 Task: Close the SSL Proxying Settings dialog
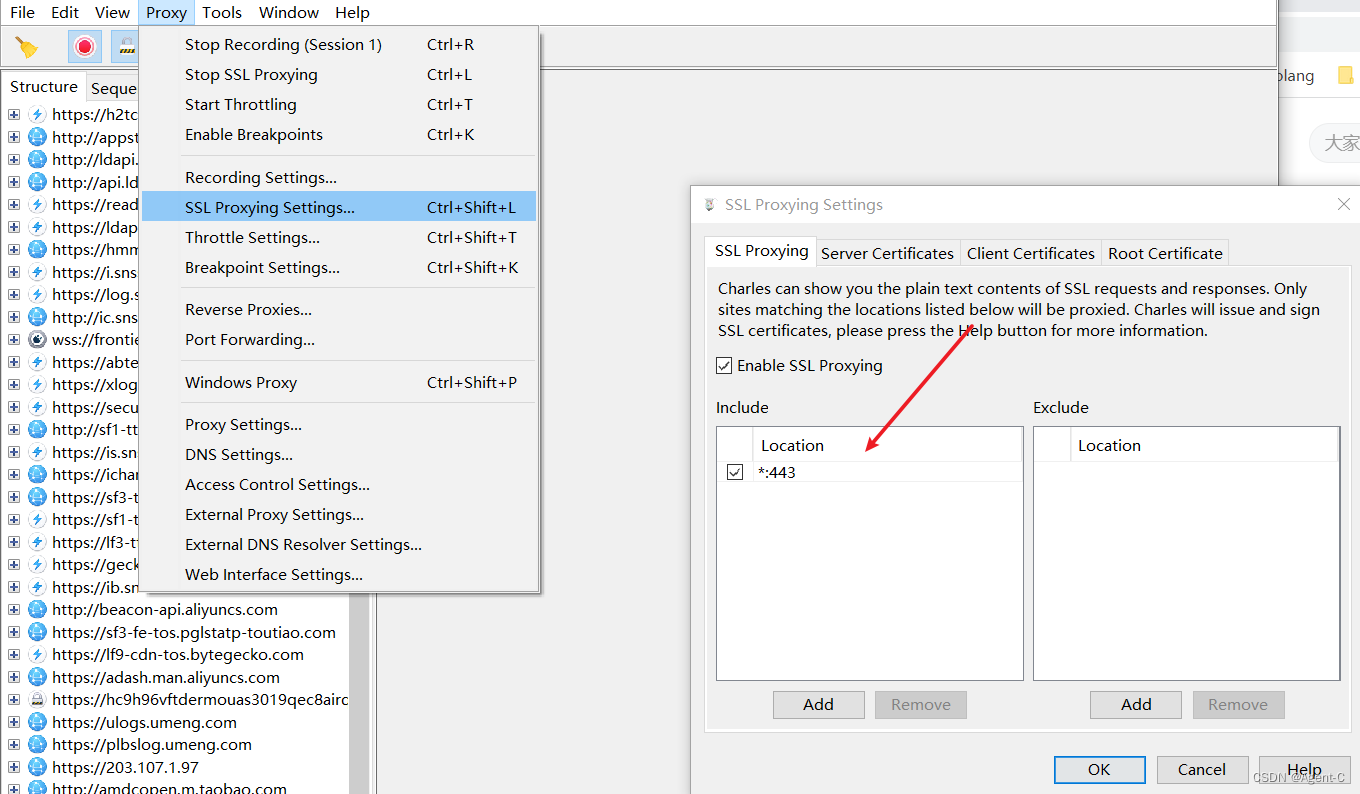pyautogui.click(x=1343, y=204)
